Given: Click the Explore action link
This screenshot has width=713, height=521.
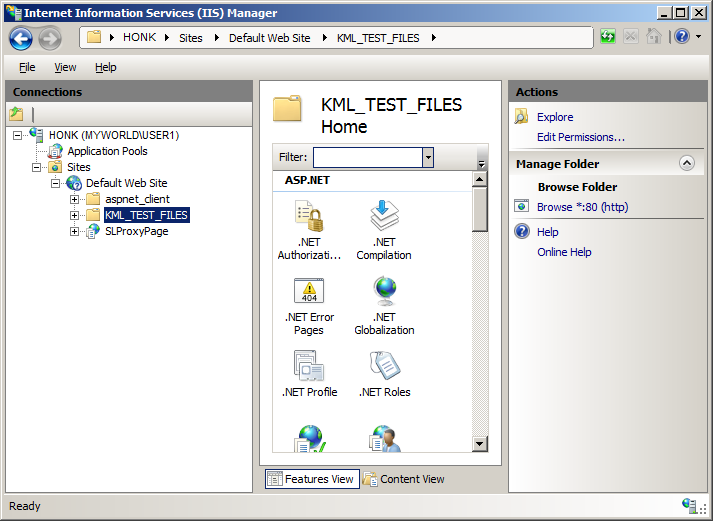Looking at the screenshot, I should [555, 117].
